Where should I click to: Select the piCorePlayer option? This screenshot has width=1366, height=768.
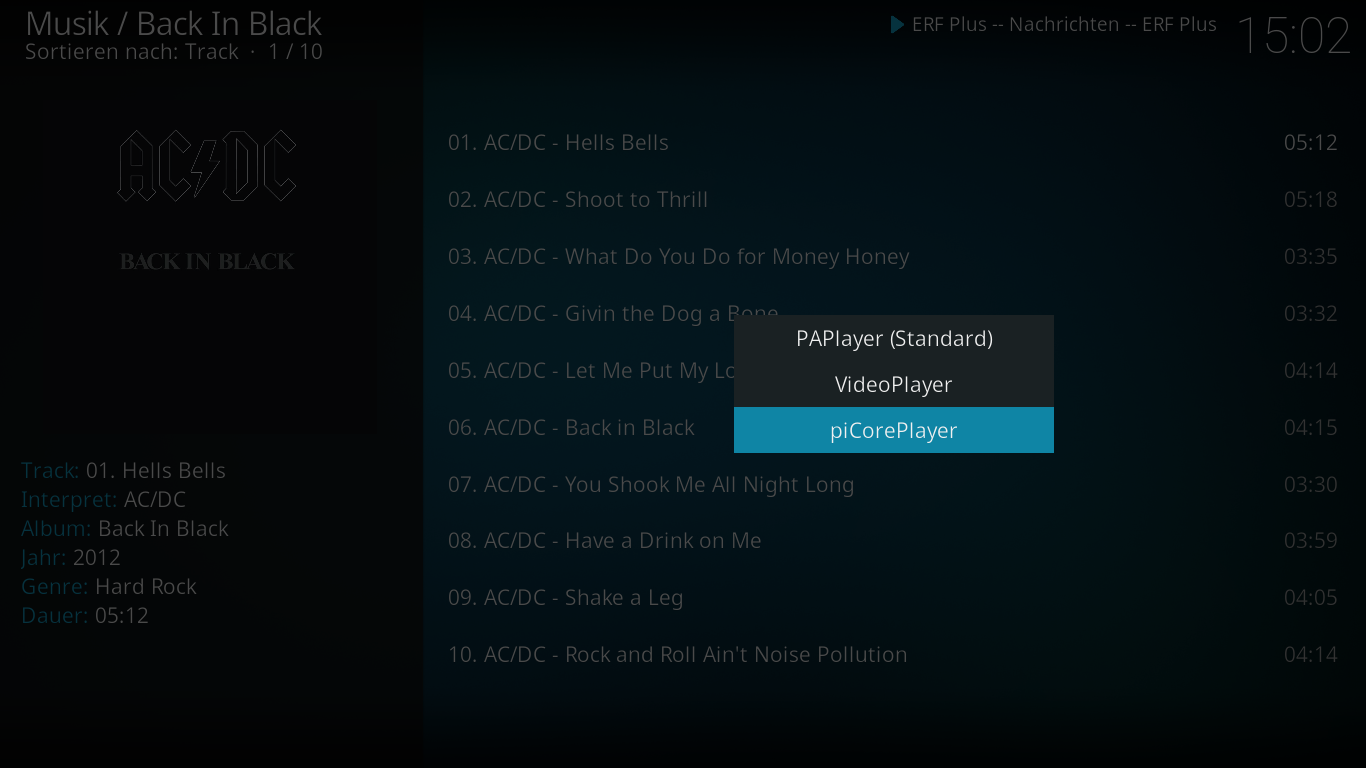click(x=893, y=430)
